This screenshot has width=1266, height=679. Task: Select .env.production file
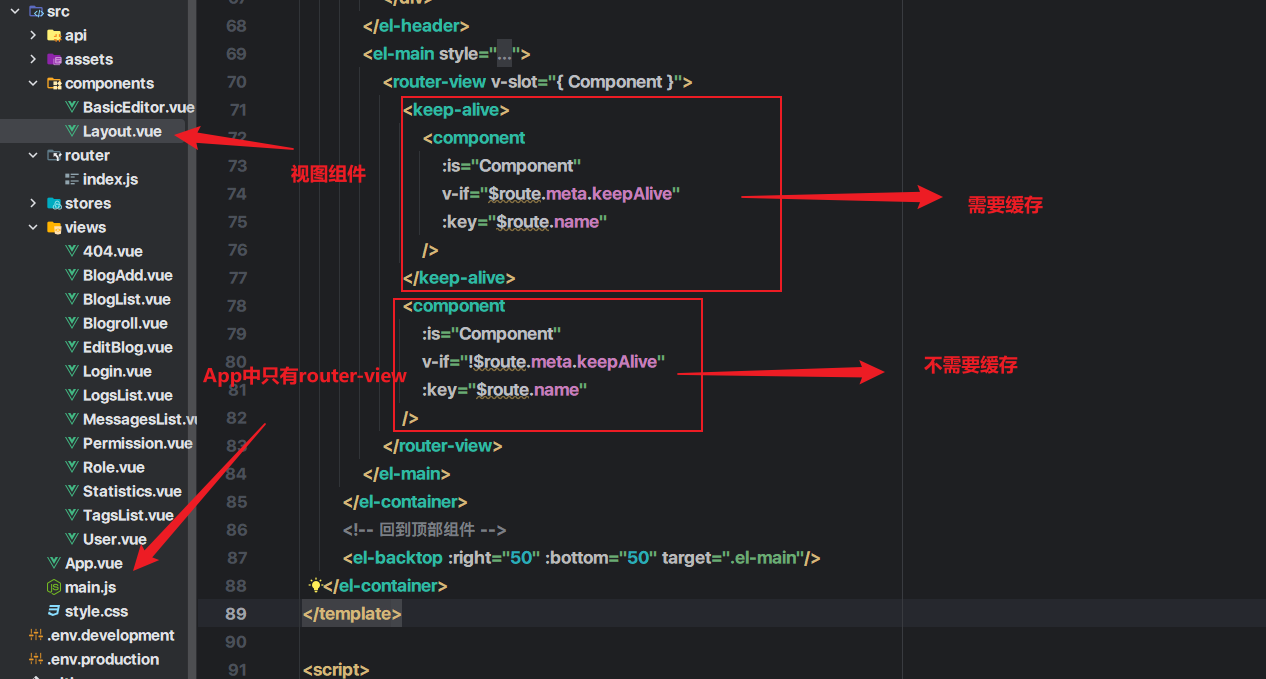(103, 659)
